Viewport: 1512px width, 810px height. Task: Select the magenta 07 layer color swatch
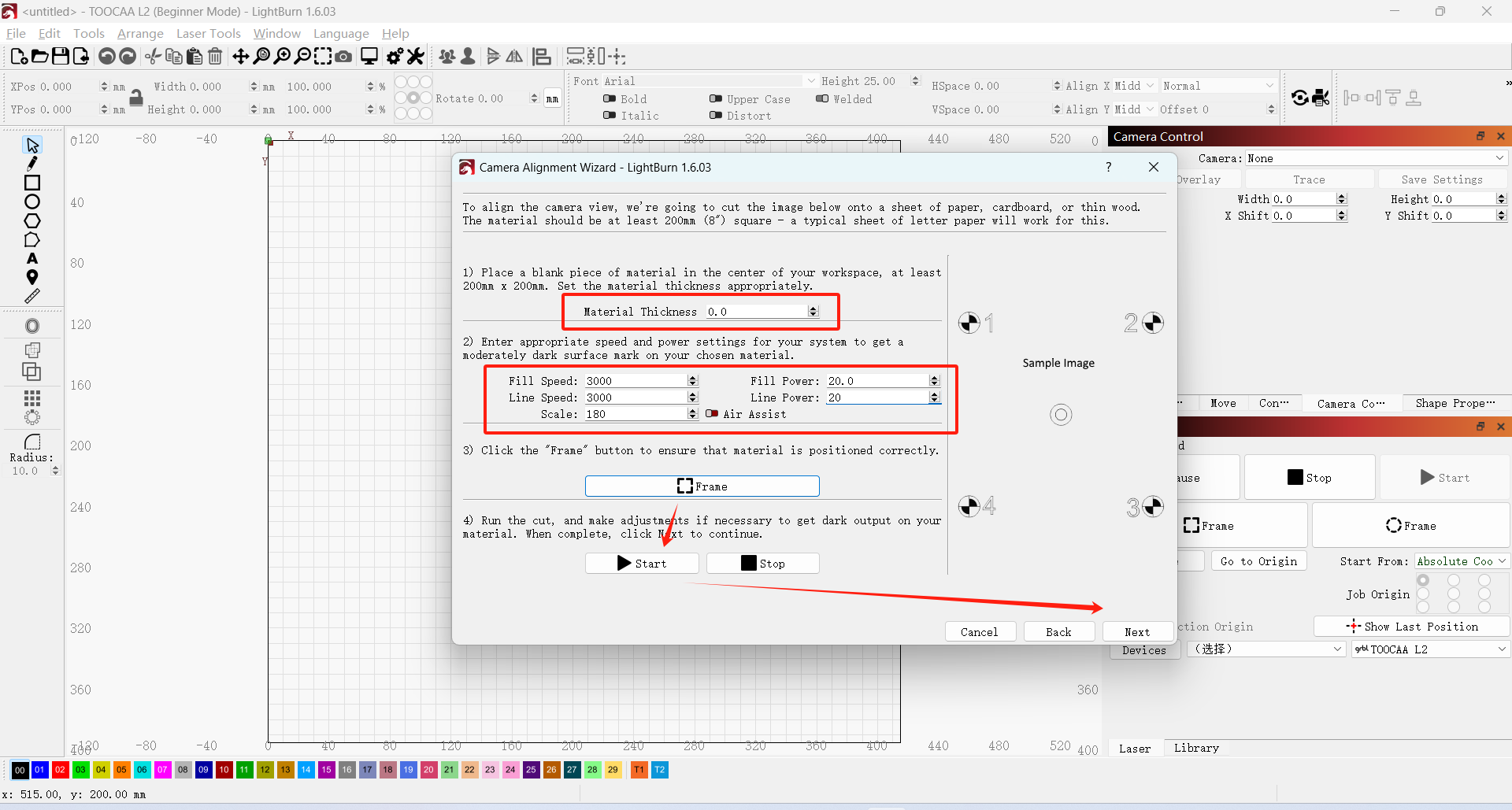pos(162,769)
